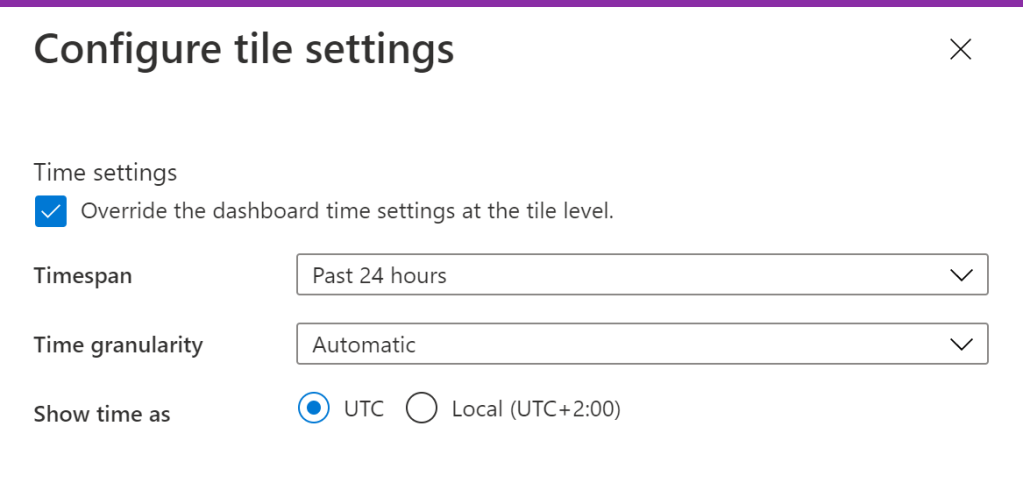Open the Time granularity combo box
This screenshot has height=483, width=1023.
pyautogui.click(x=642, y=344)
